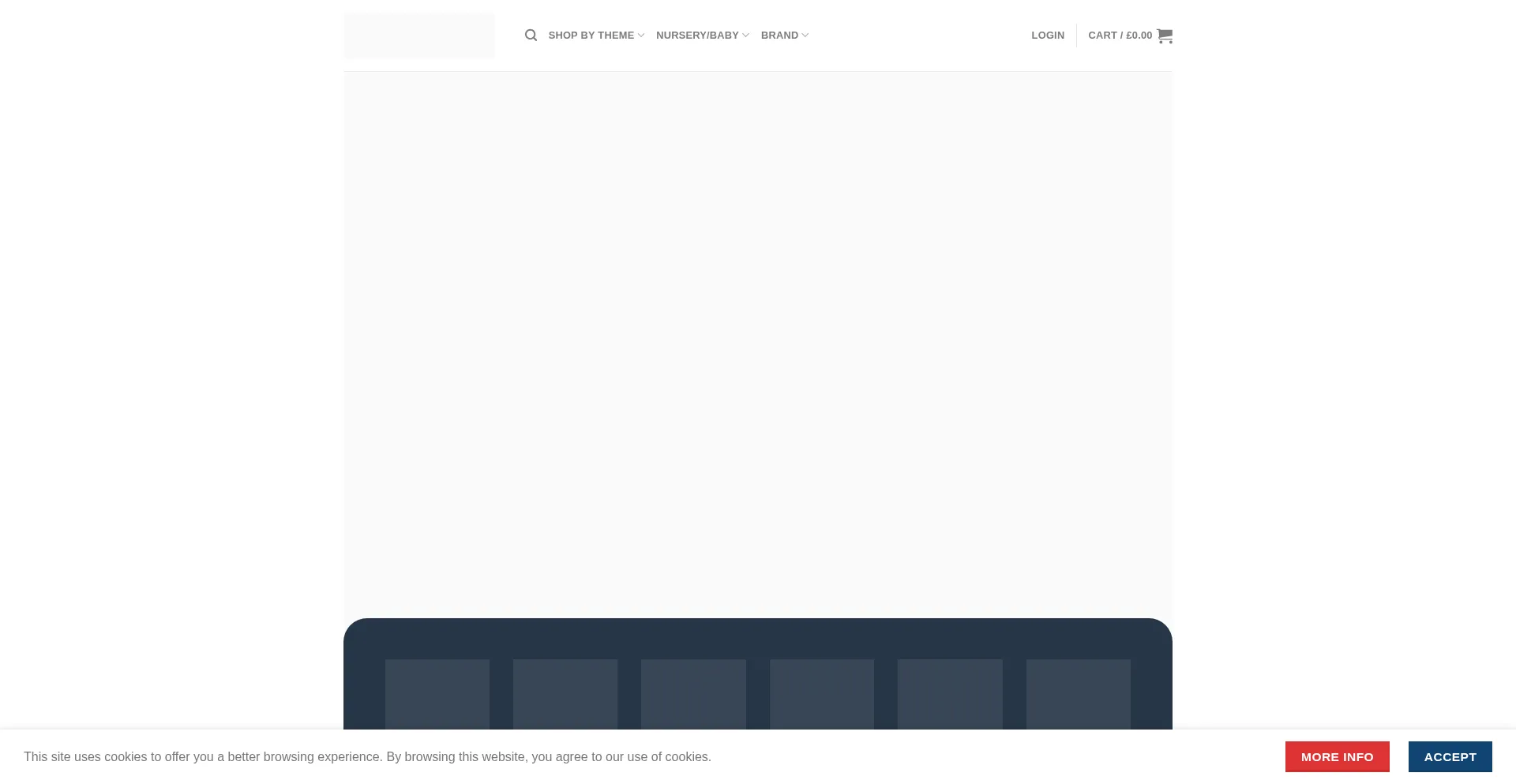Viewport: 1516px width, 784px height.
Task: Select the Nursery/Baby menu item
Action: (696, 36)
